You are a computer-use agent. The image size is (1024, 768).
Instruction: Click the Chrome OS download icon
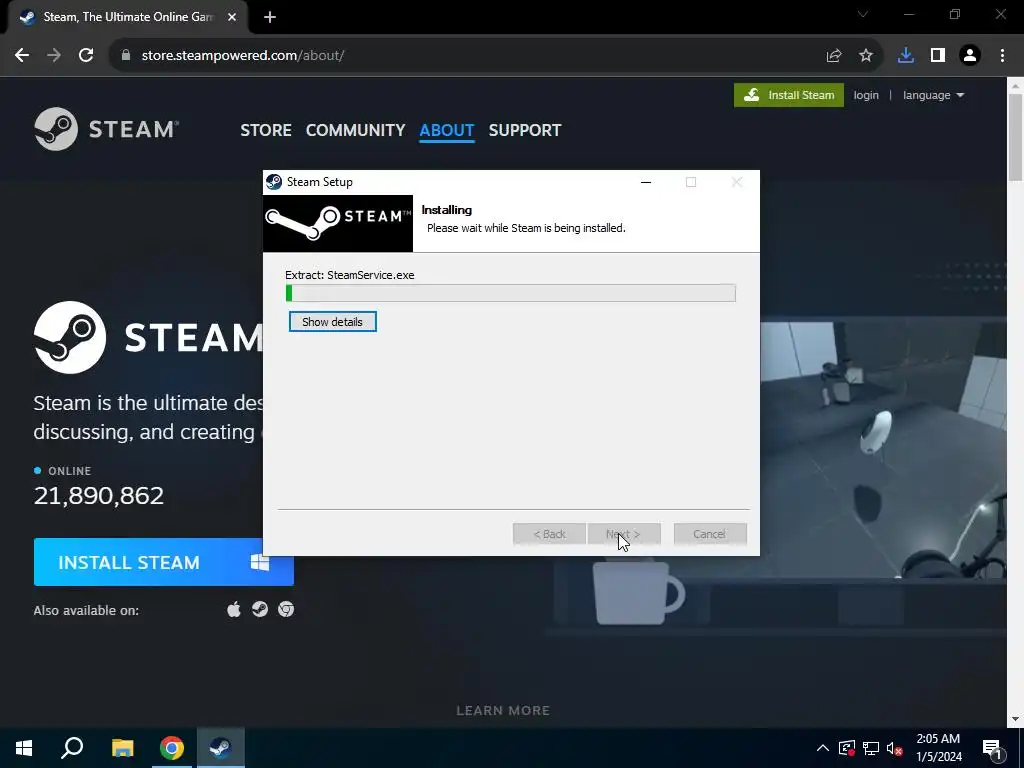click(x=286, y=610)
